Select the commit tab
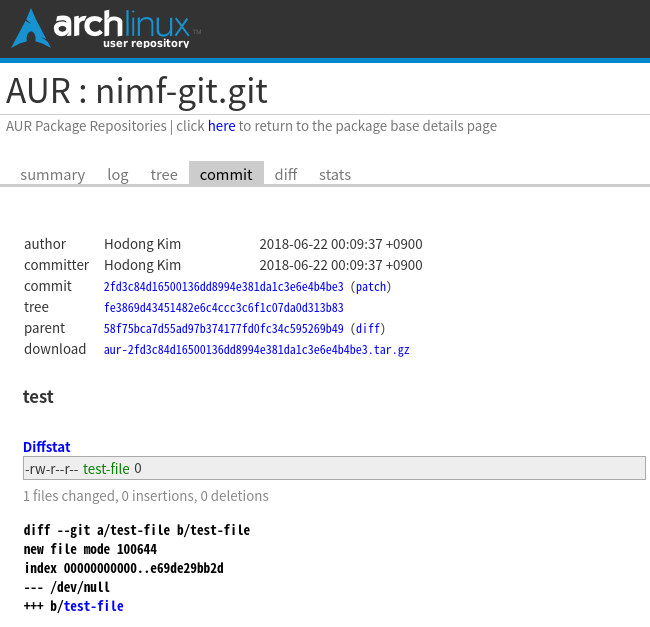The width and height of the screenshot is (650, 627). pos(226,174)
